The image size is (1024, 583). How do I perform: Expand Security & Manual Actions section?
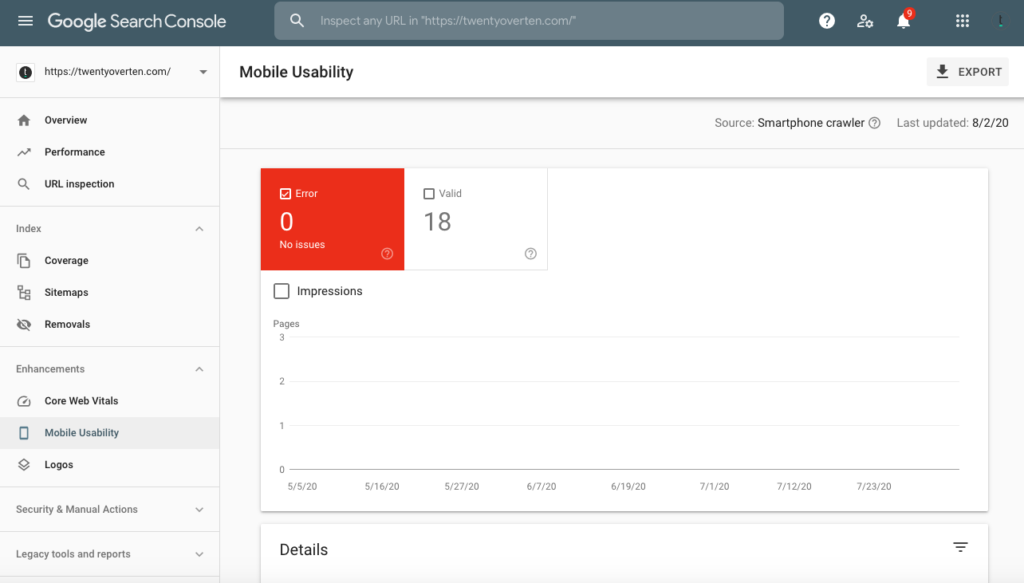(x=199, y=510)
